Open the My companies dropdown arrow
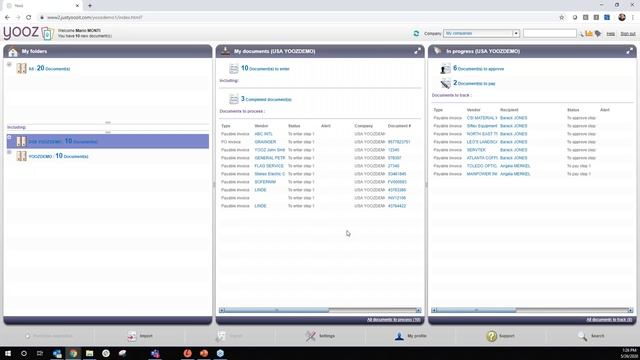The width and height of the screenshot is (640, 360). (x=516, y=33)
